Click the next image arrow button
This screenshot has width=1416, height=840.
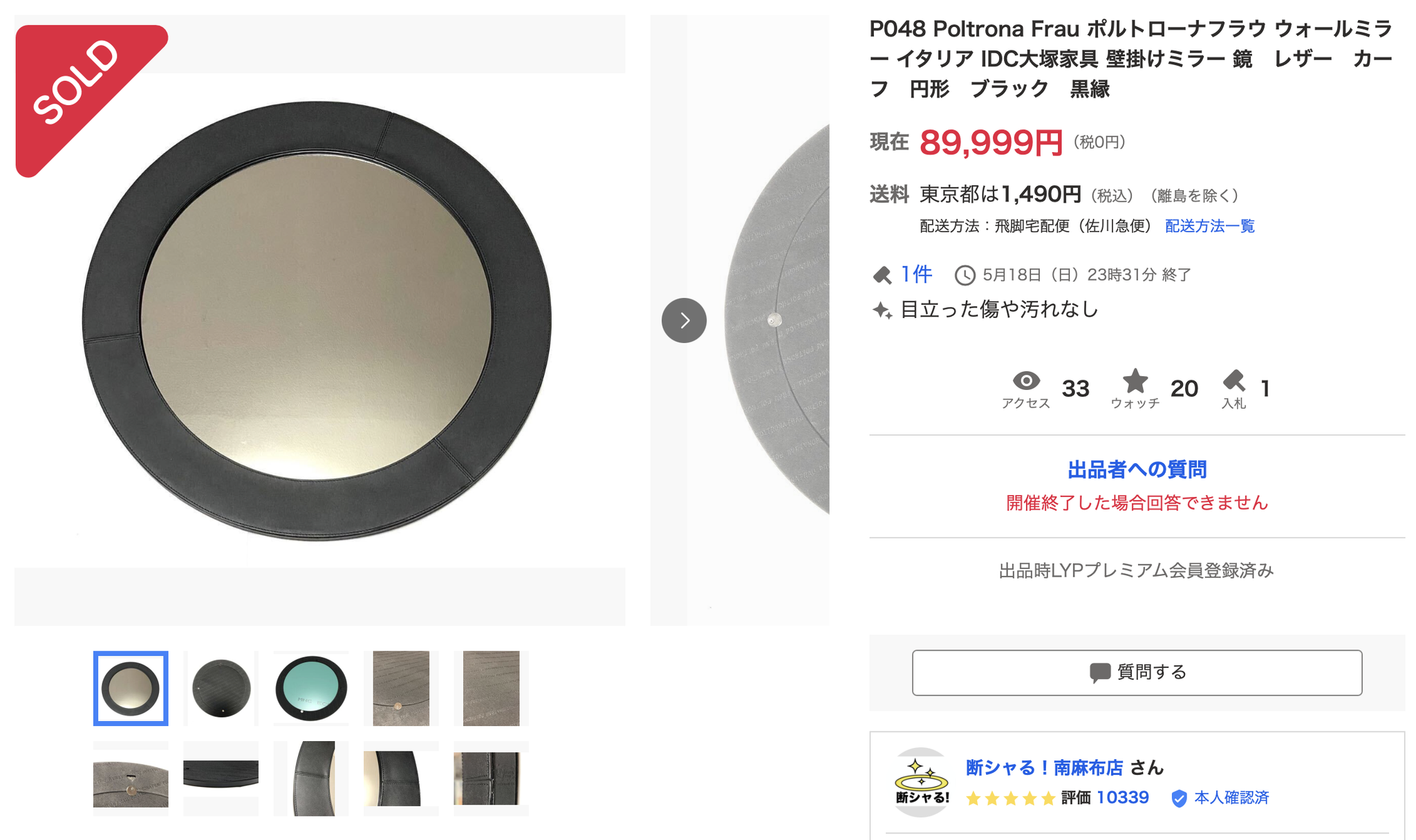pyautogui.click(x=684, y=320)
